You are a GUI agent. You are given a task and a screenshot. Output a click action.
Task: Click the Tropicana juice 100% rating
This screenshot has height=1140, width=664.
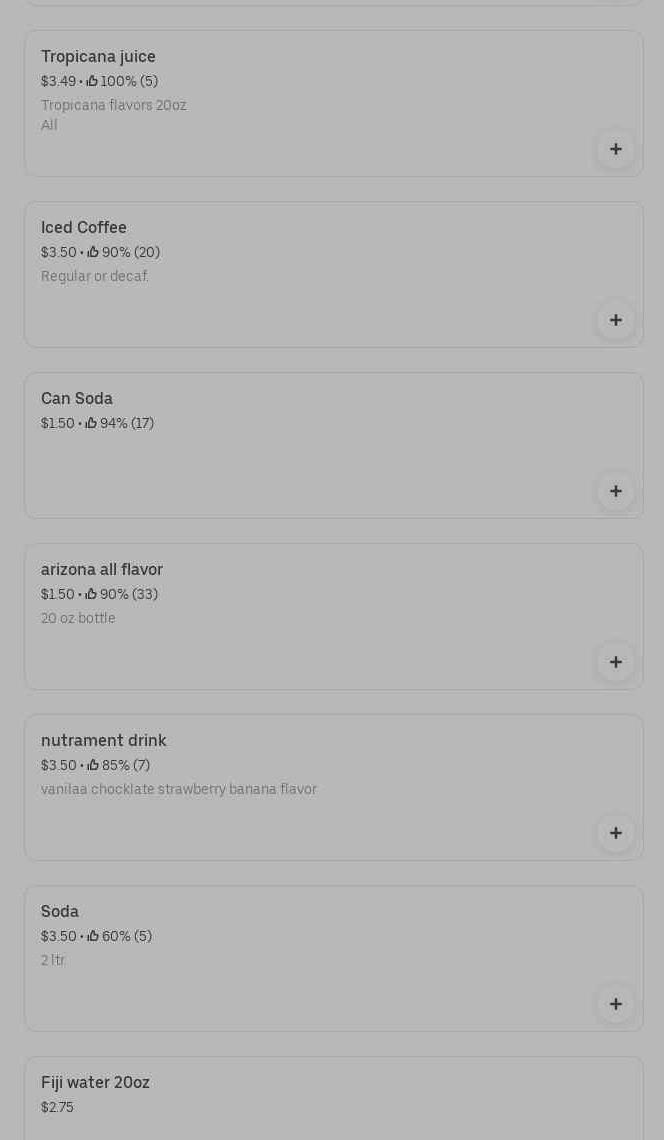[x=122, y=82]
